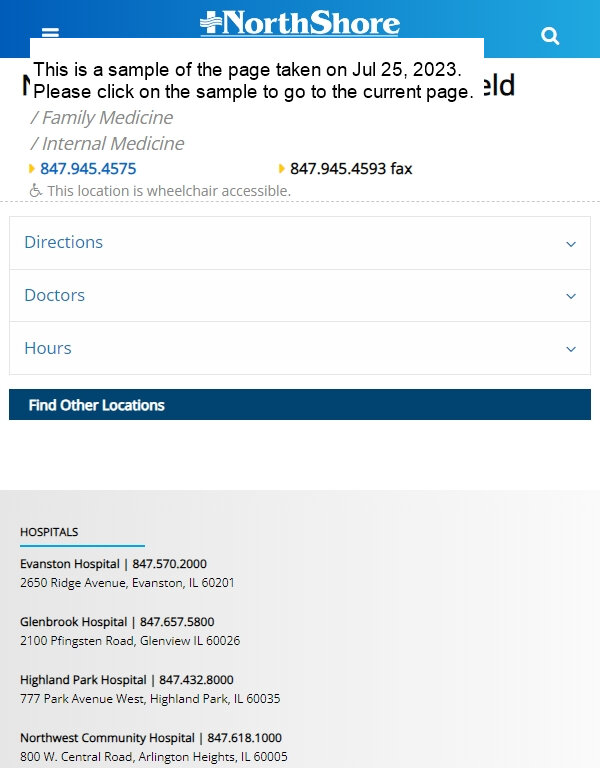Click the yellow arrow beside phone number
This screenshot has height=768, width=600.
point(32,169)
